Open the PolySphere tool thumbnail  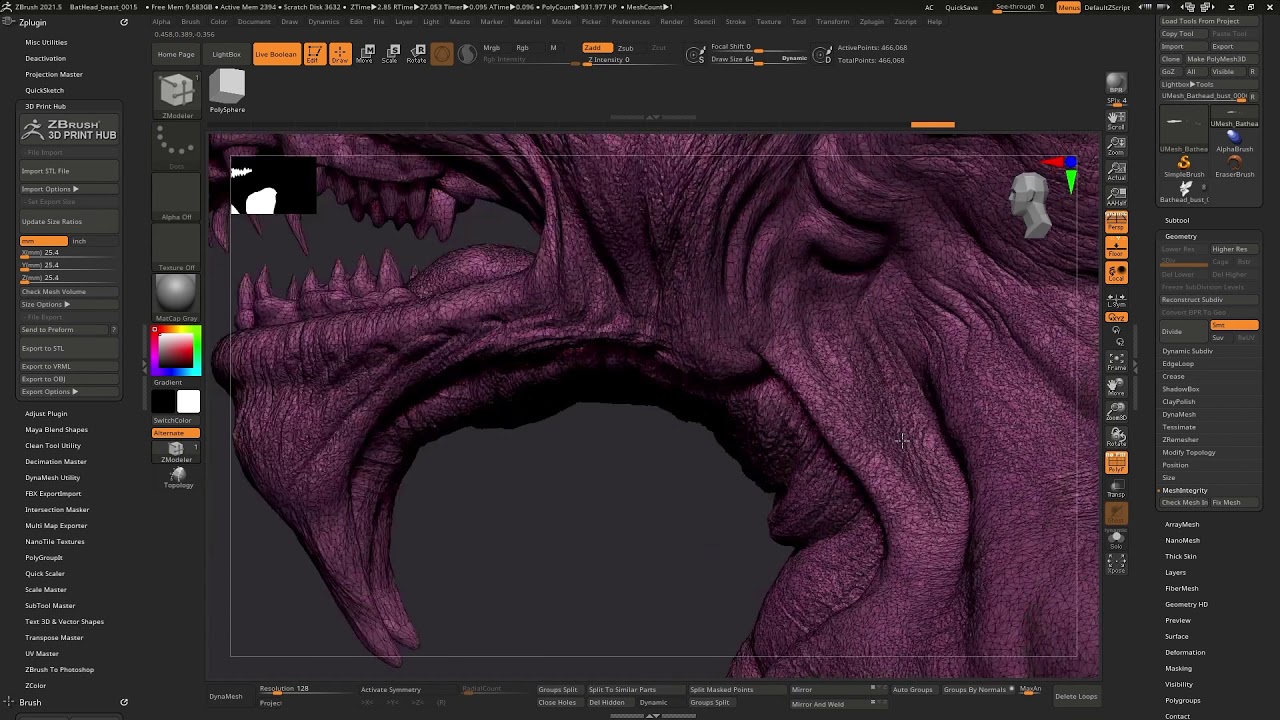coord(227,92)
